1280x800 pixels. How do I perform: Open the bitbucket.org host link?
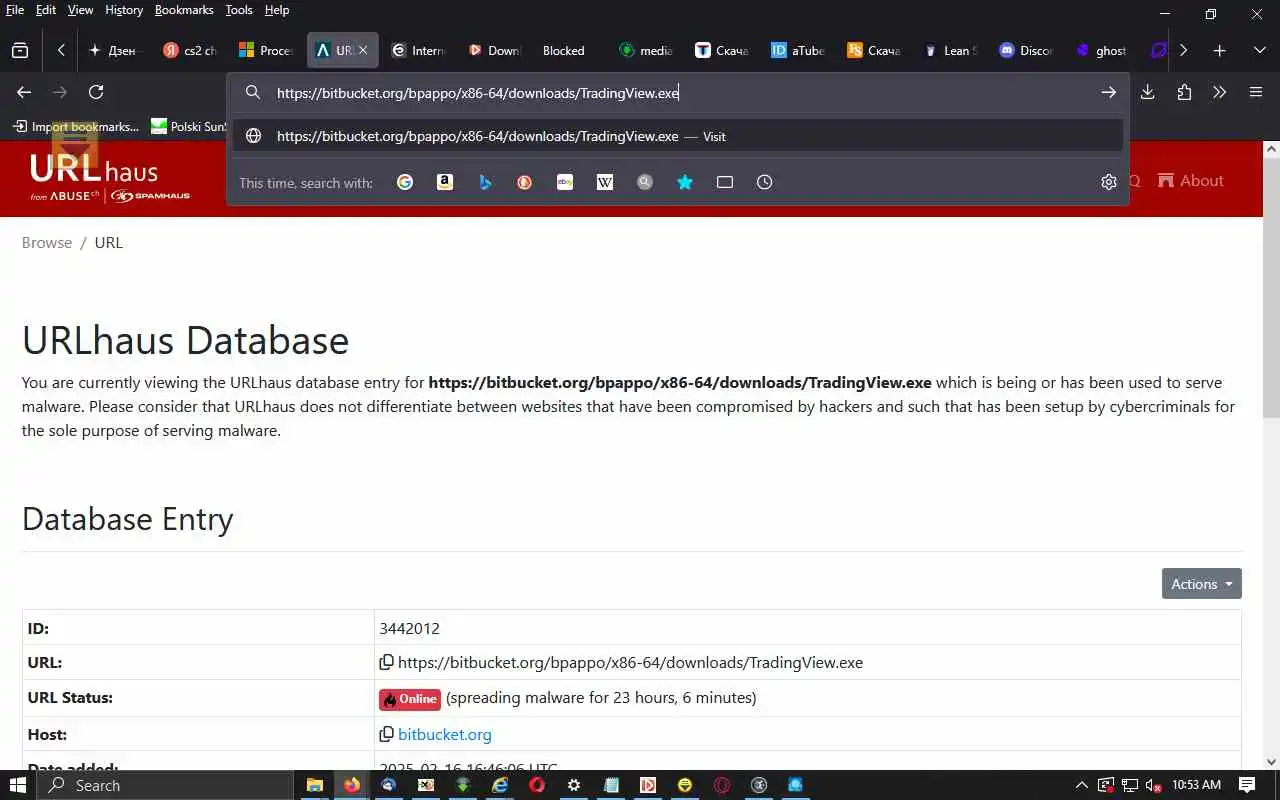tap(445, 734)
